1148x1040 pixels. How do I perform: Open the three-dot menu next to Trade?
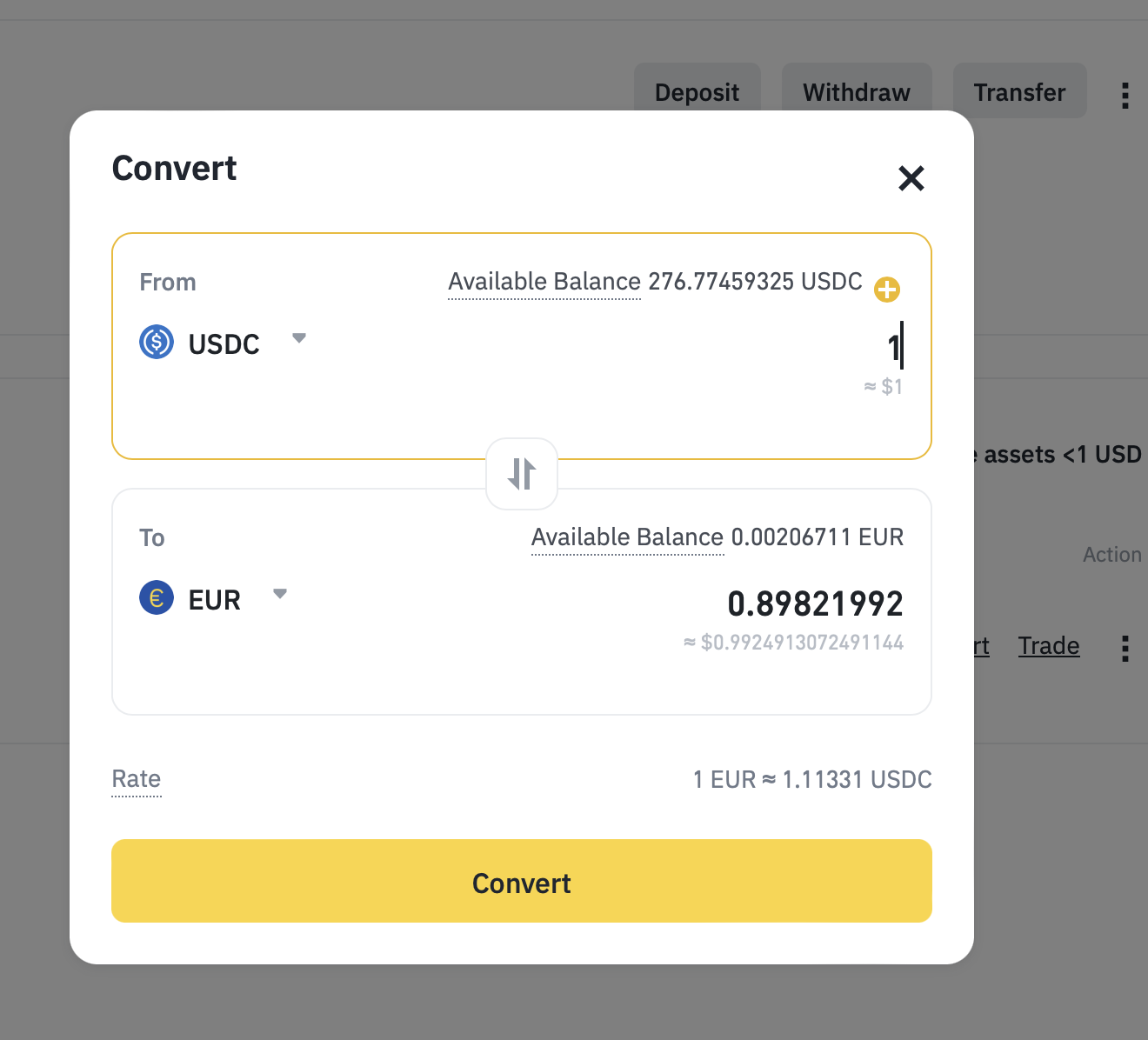coord(1125,649)
